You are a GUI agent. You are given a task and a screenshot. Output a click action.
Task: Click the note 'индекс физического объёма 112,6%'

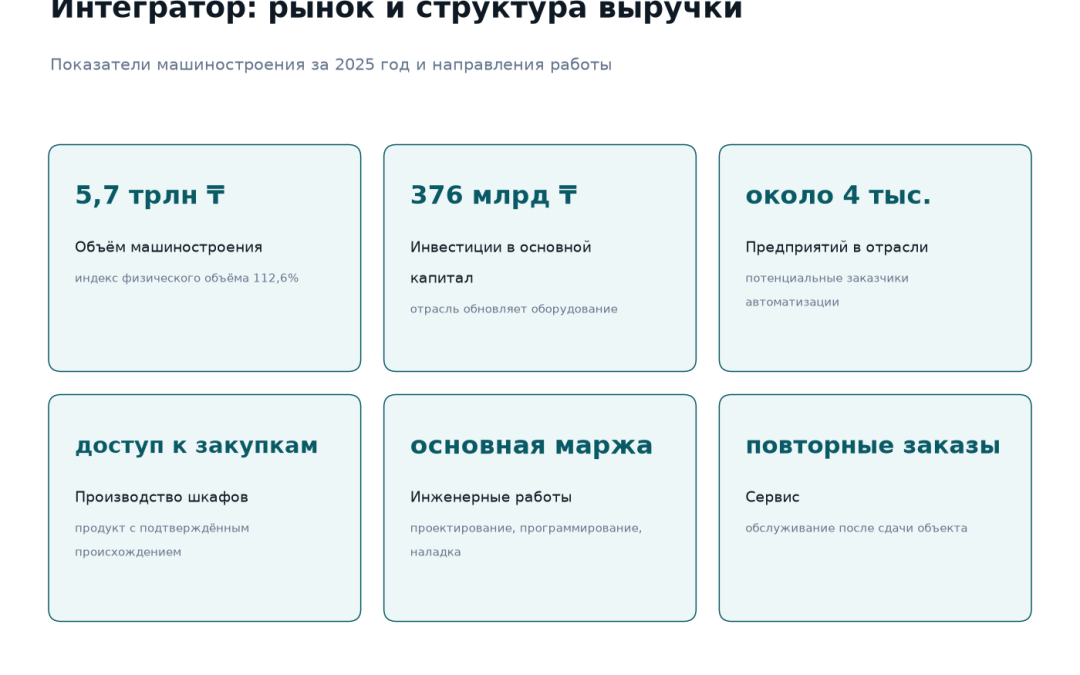[187, 278]
